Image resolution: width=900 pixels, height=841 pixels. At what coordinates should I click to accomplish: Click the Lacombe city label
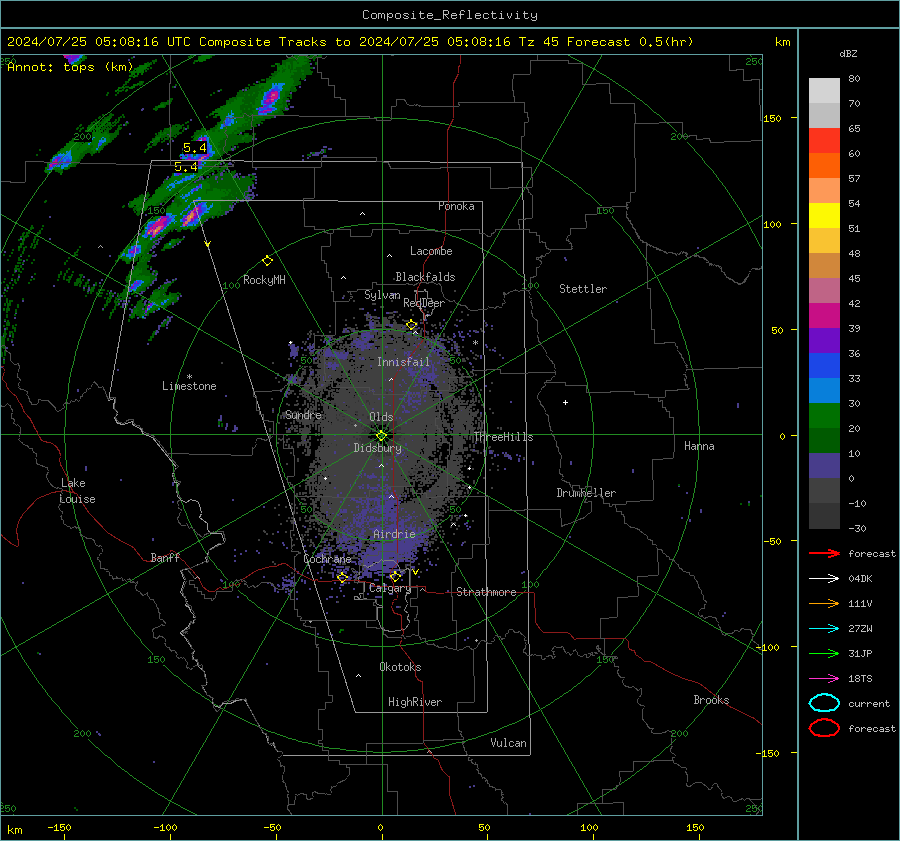tap(431, 251)
